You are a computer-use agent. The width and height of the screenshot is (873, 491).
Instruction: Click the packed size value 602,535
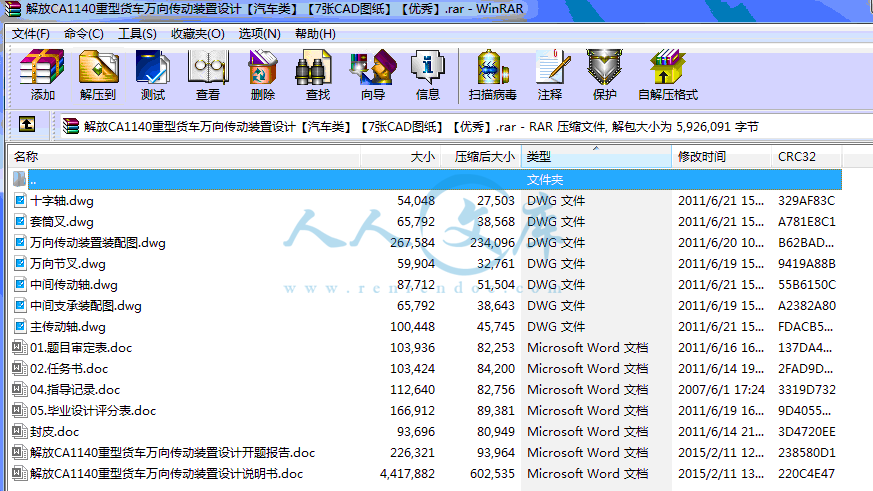(492, 474)
